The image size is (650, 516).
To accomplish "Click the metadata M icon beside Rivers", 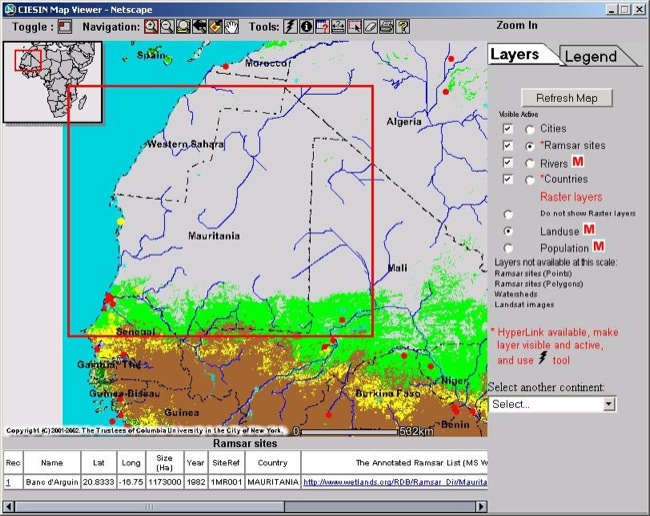I will tap(577, 162).
